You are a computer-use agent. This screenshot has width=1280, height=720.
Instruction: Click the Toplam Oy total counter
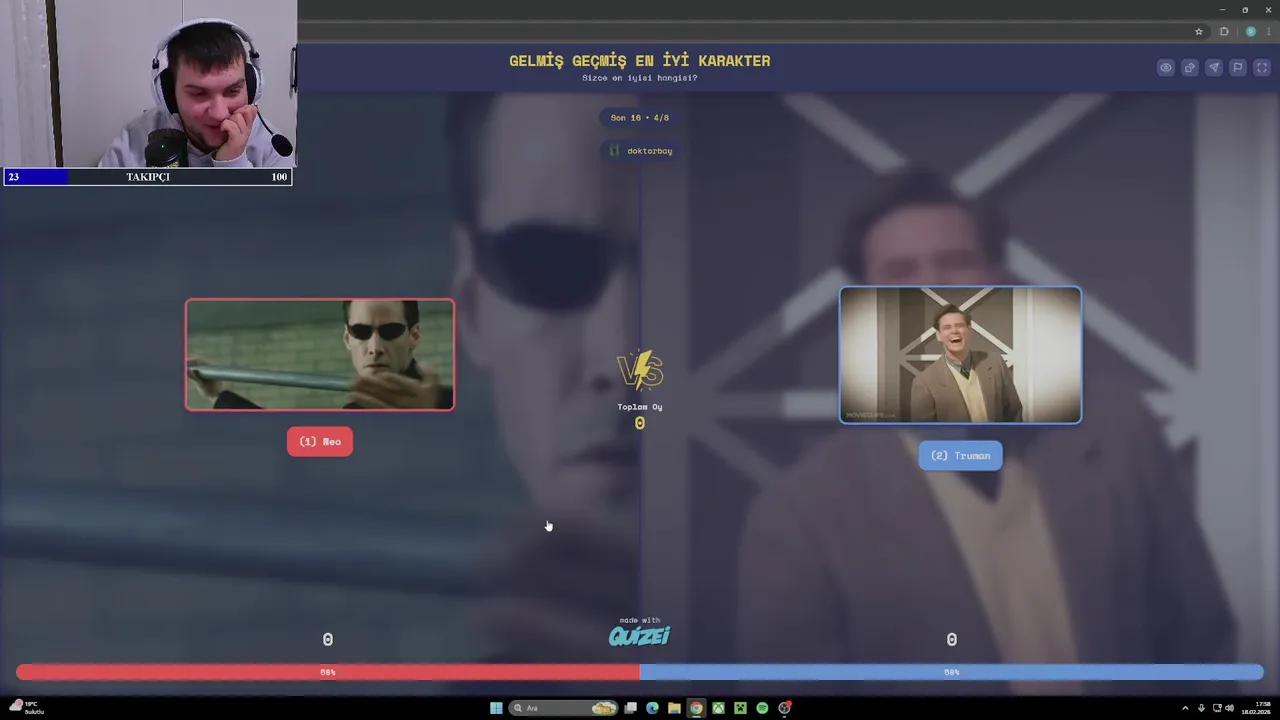(640, 416)
